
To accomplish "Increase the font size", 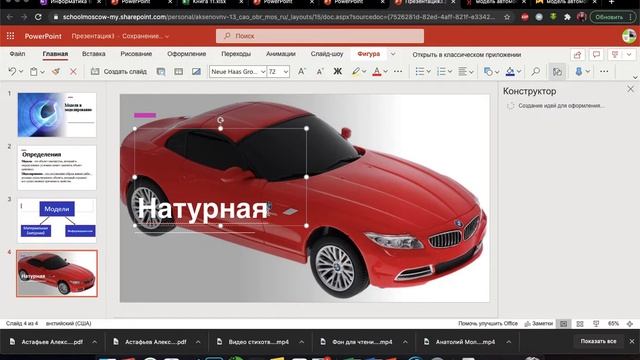I will pos(301,71).
